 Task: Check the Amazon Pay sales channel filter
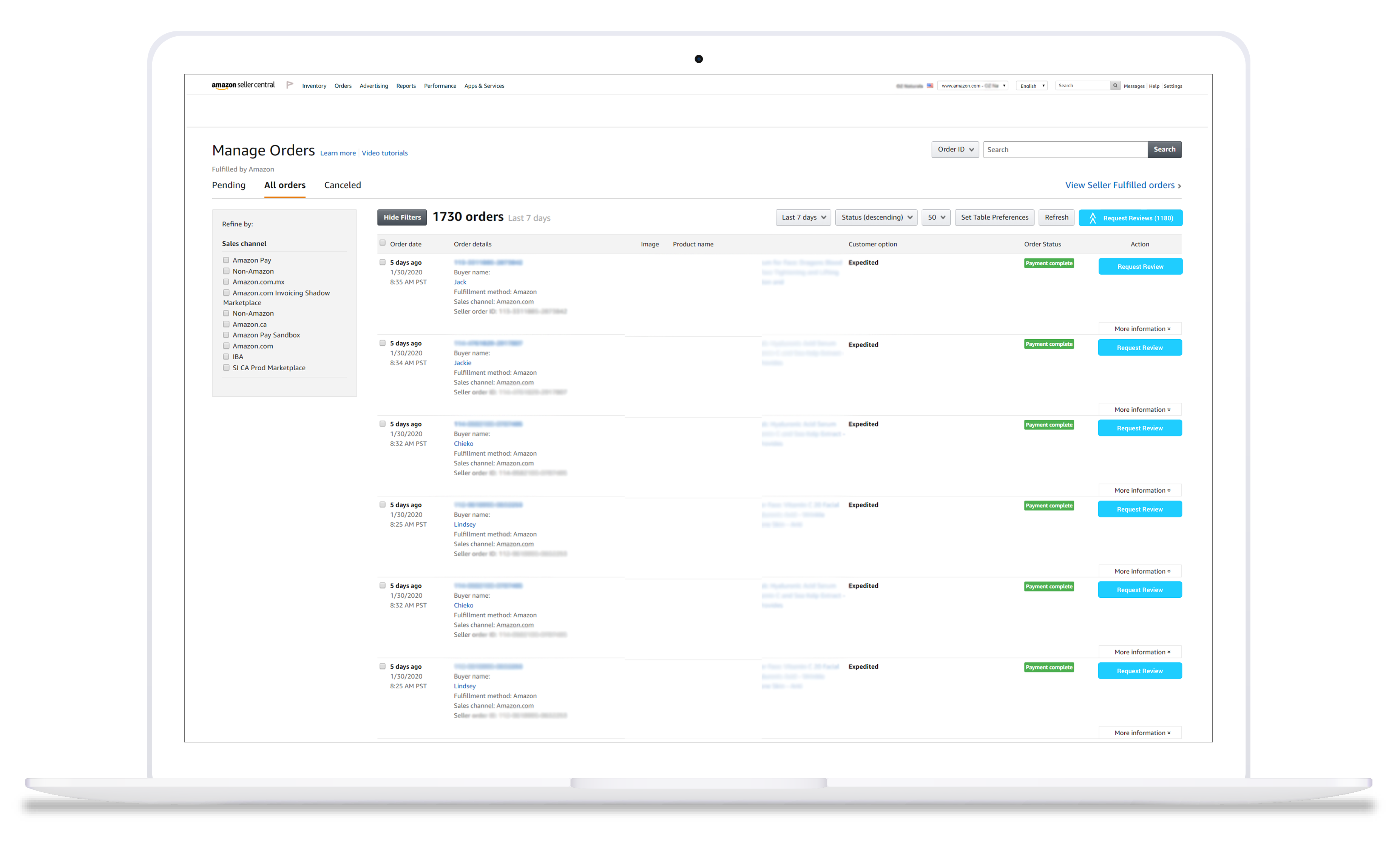click(226, 260)
